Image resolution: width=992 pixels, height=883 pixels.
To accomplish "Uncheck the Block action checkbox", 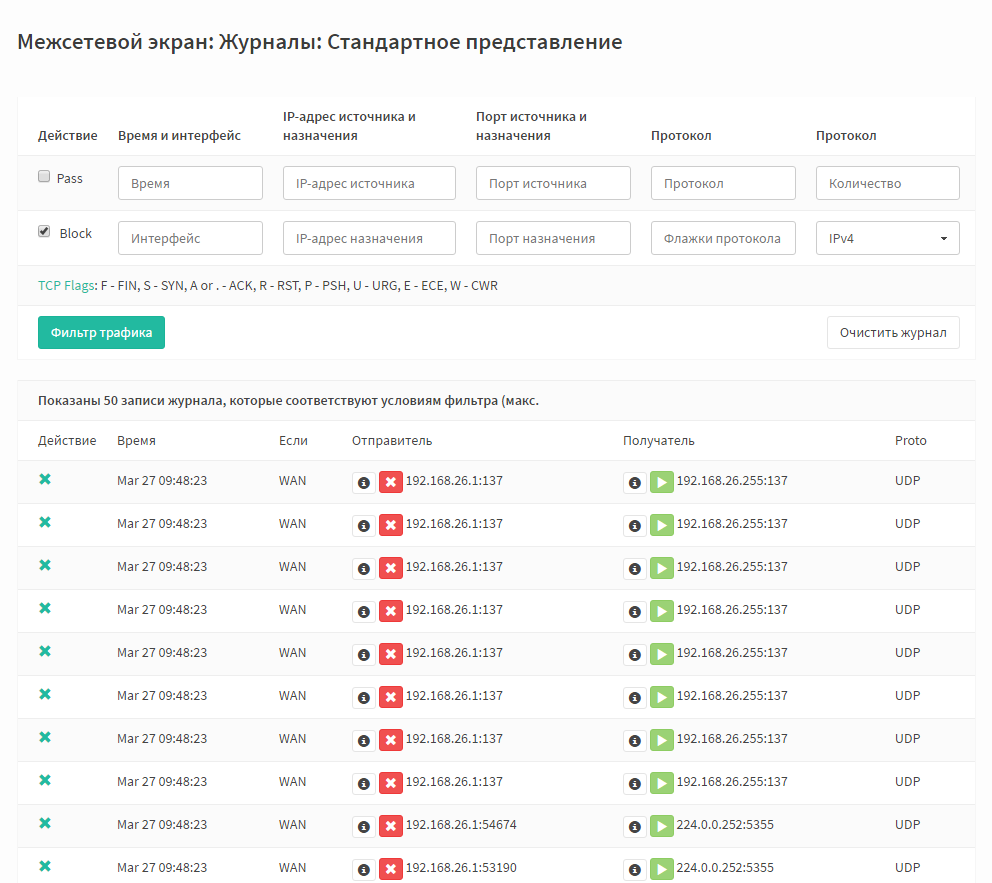I will tap(44, 232).
